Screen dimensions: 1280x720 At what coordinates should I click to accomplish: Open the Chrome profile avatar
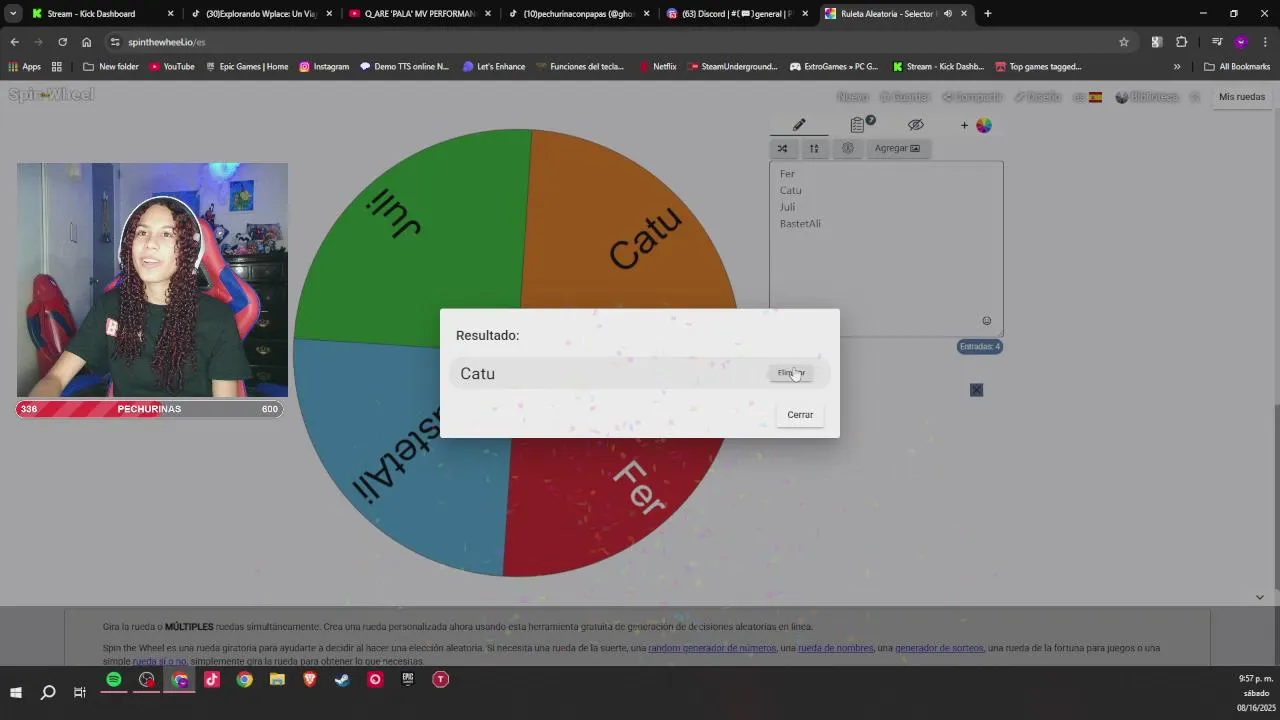coord(1241,42)
